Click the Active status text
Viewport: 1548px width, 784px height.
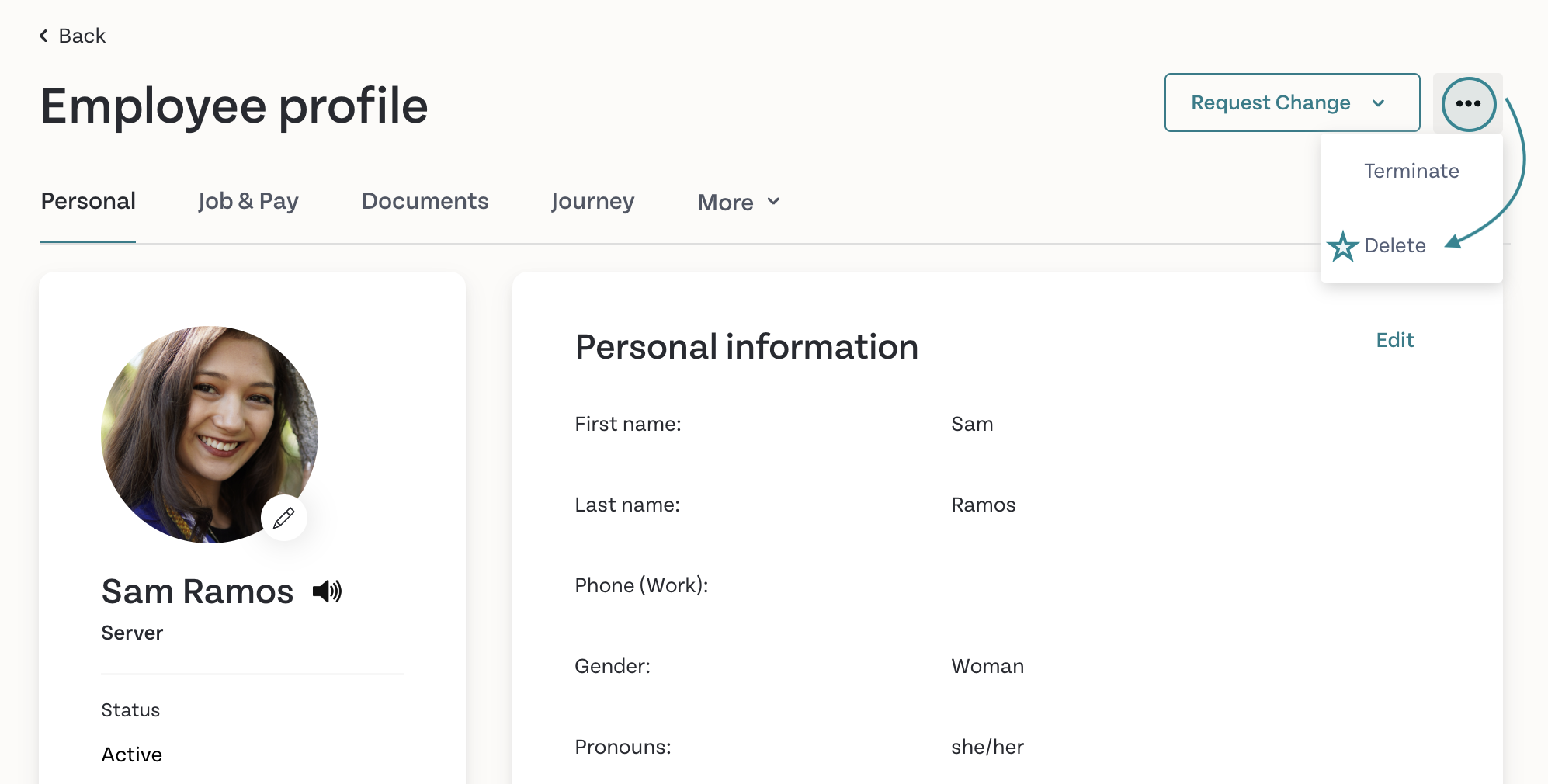point(132,755)
